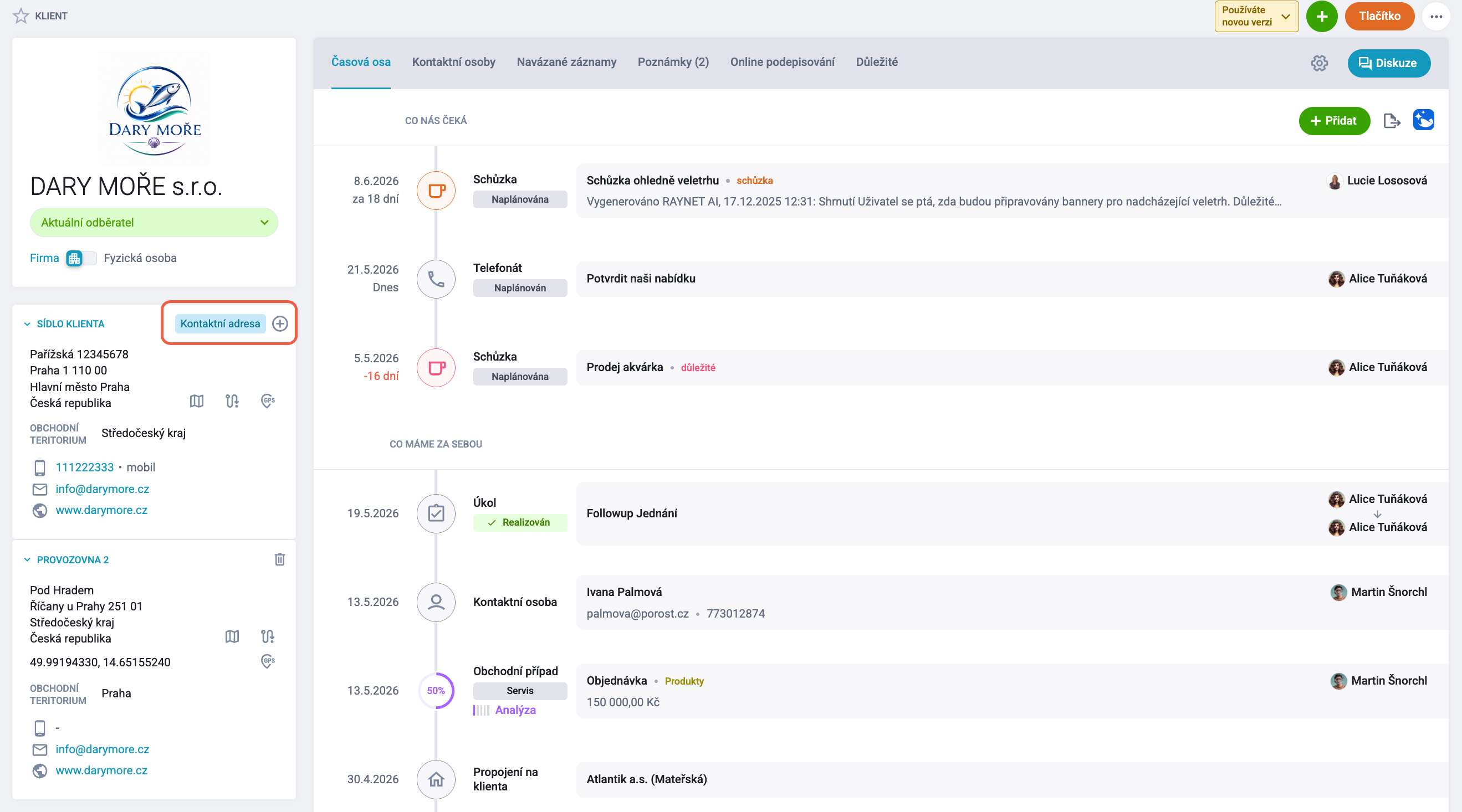
Task: Collapse the Provozovna 2 section
Action: (x=27, y=560)
